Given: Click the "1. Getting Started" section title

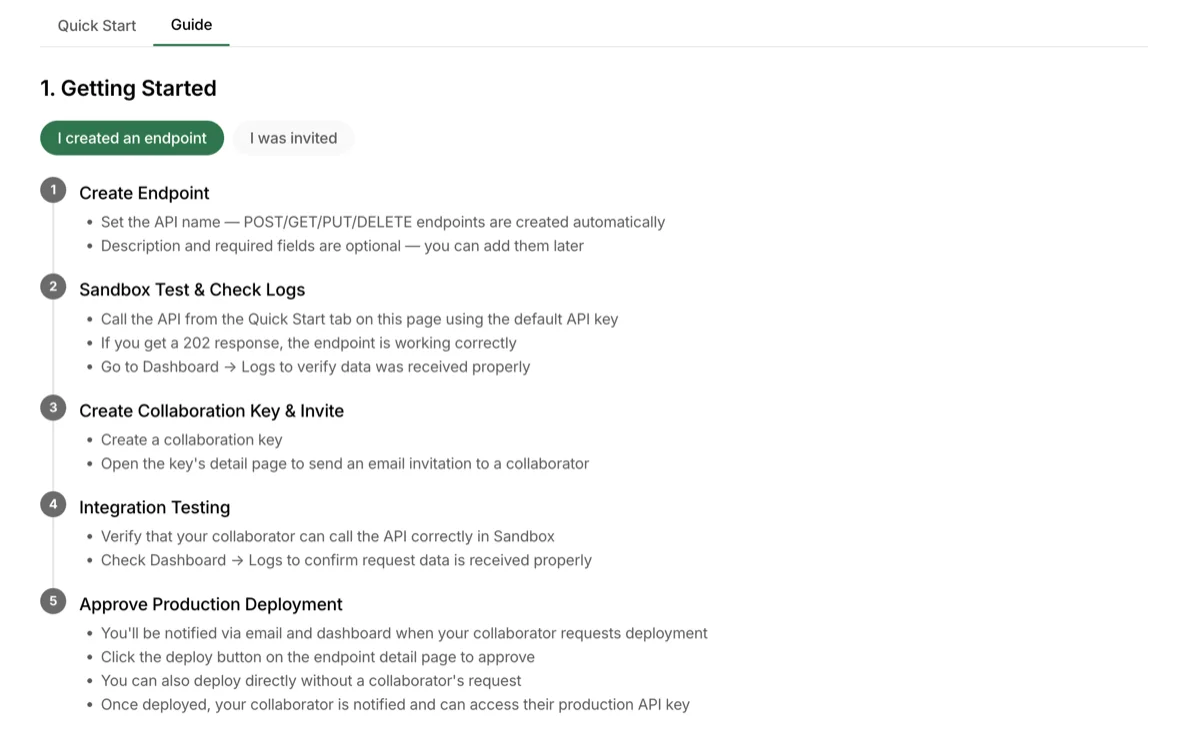Looking at the screenshot, I should [128, 88].
